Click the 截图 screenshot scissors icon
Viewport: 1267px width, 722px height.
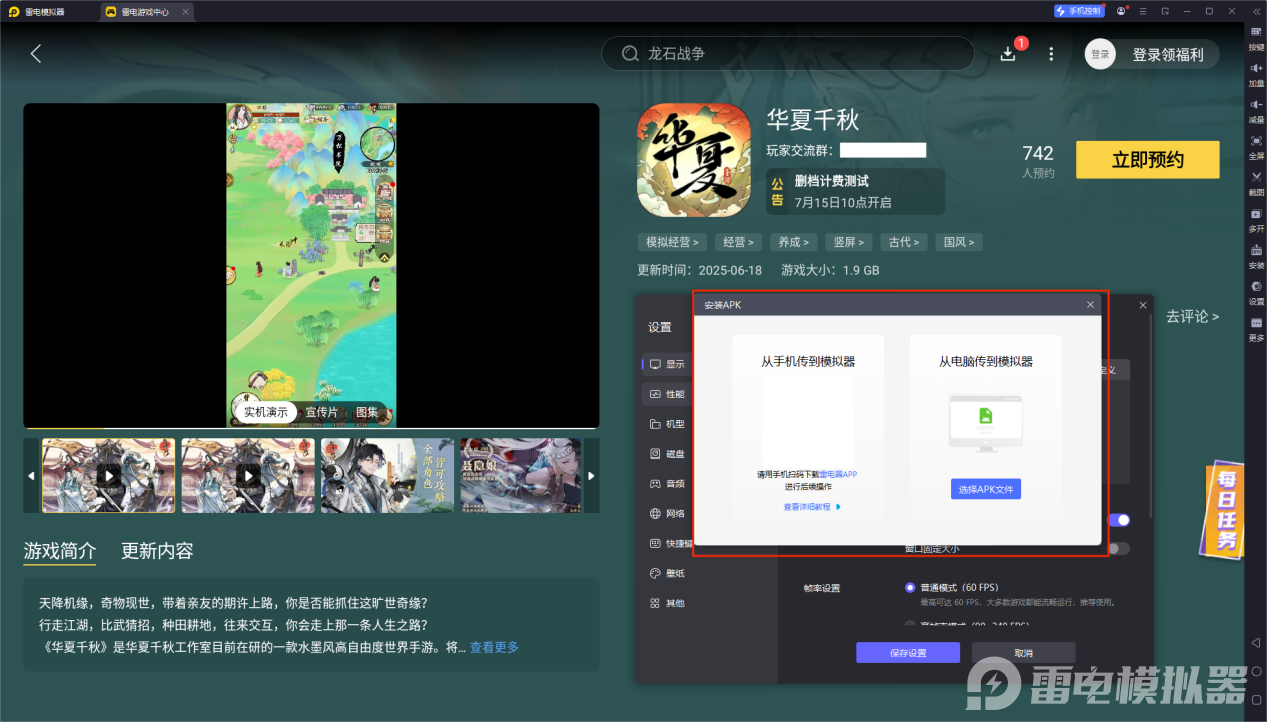[x=1256, y=178]
